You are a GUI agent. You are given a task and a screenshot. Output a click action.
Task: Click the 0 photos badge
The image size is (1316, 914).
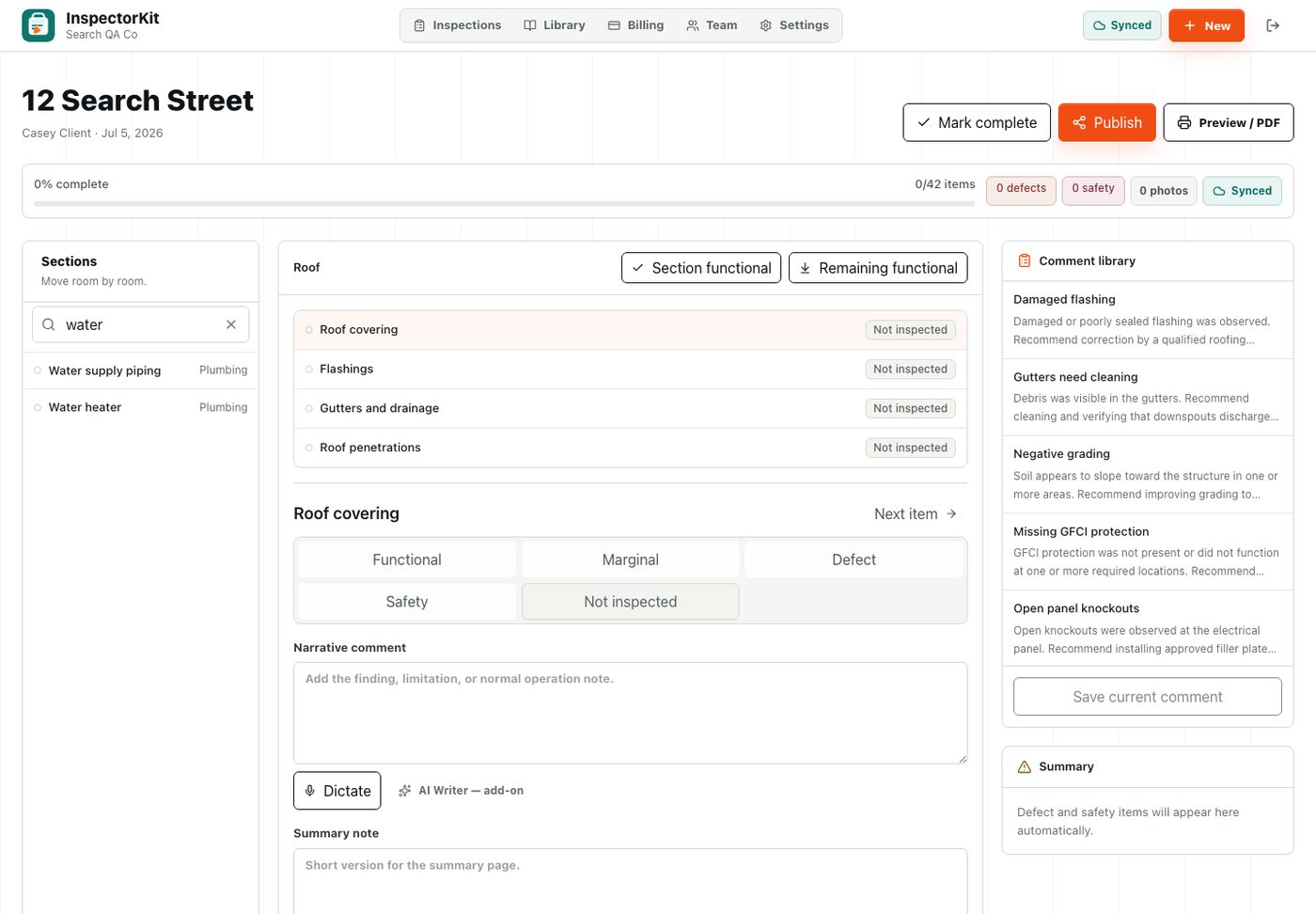point(1164,190)
